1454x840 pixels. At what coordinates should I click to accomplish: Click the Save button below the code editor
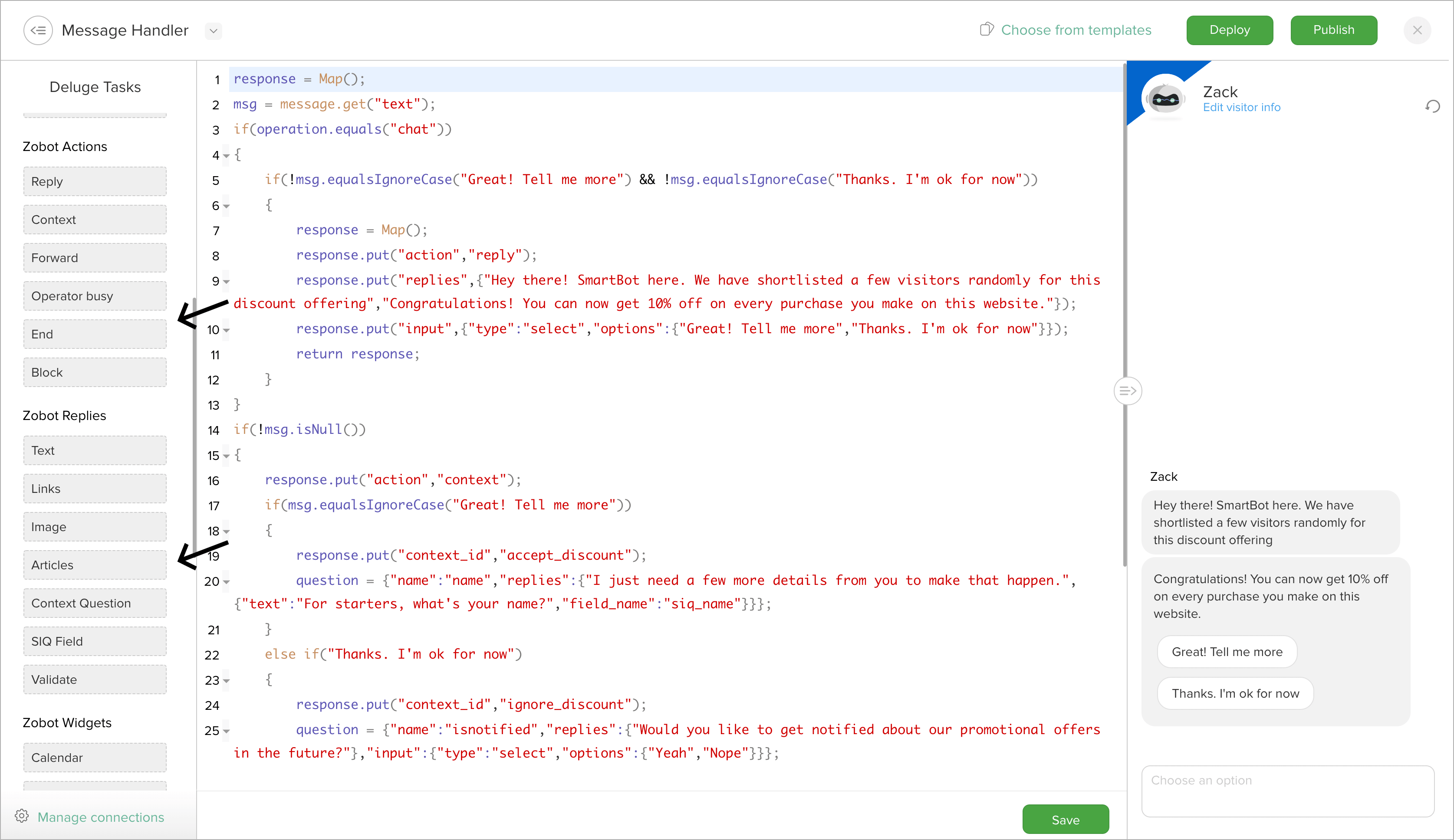1065,819
